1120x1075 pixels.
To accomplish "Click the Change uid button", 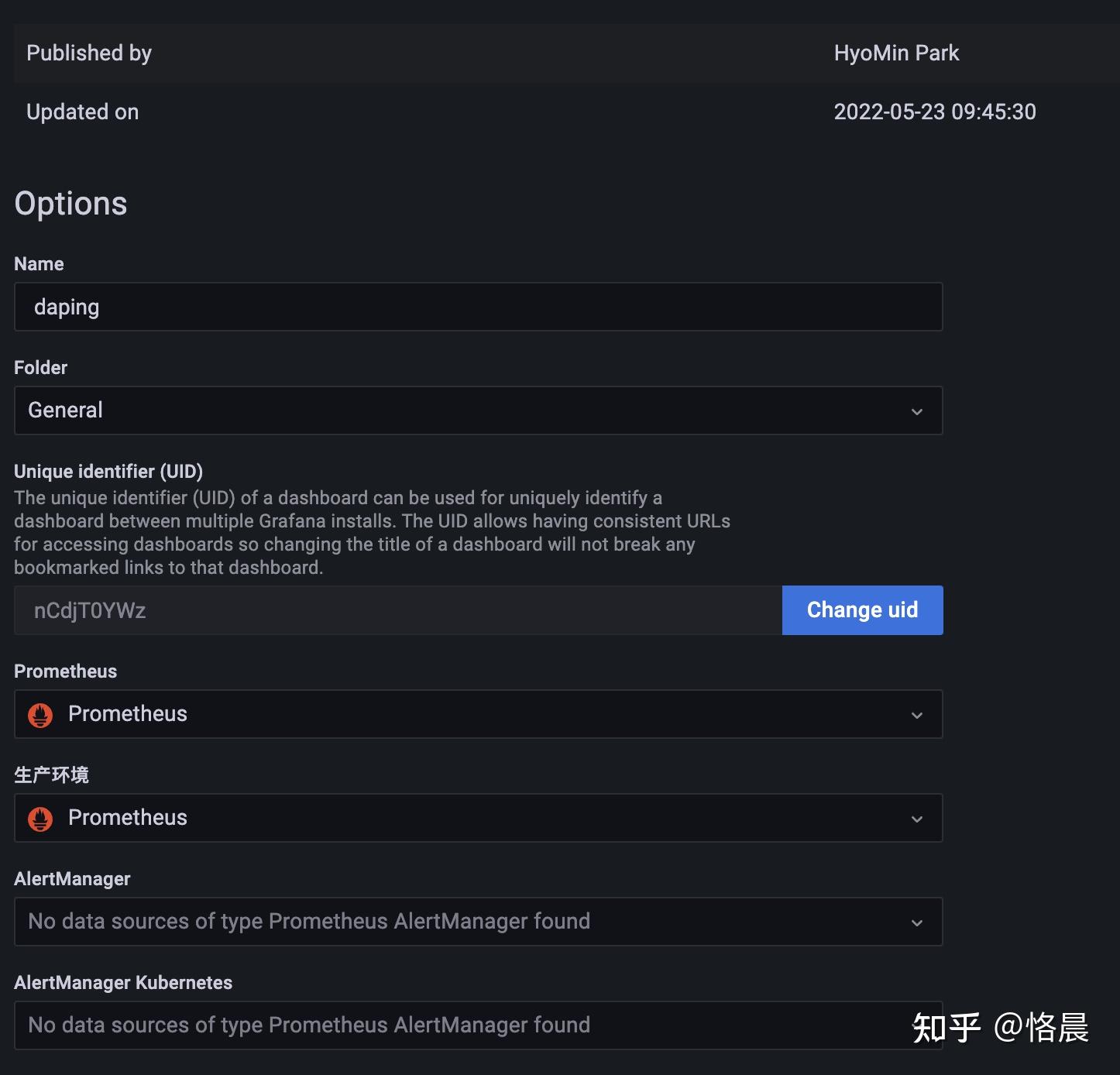I will (862, 610).
